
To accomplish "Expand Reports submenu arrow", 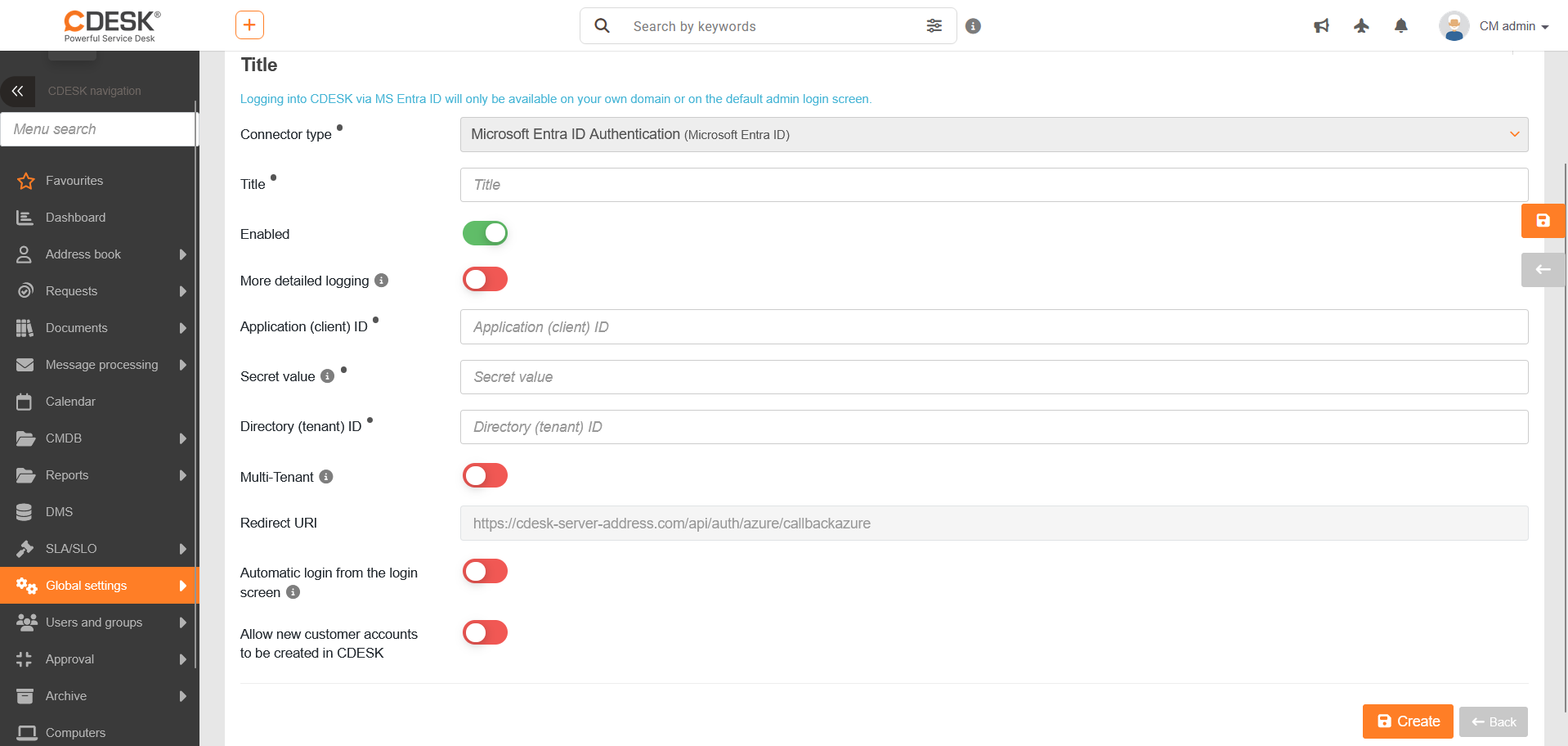I will 183,475.
